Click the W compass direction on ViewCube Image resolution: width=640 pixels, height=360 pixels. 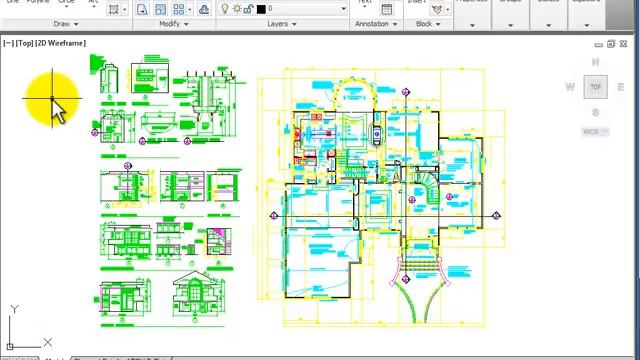point(570,87)
